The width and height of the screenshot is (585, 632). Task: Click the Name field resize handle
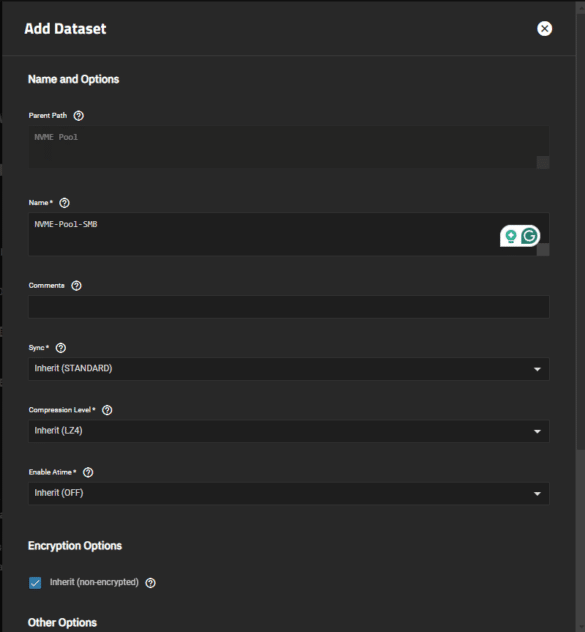click(543, 249)
